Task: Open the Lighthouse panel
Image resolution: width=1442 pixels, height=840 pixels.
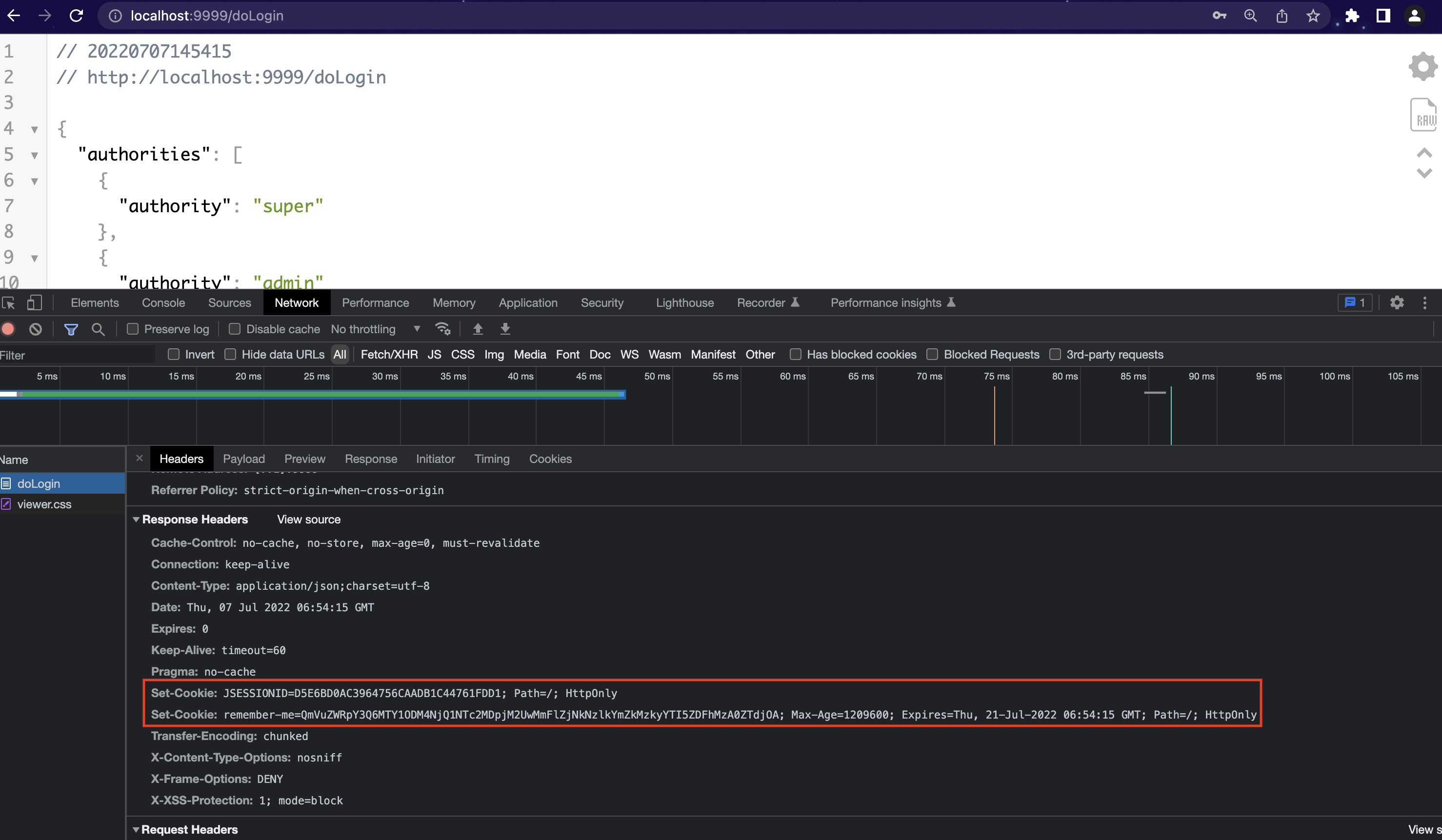Action: click(x=685, y=303)
